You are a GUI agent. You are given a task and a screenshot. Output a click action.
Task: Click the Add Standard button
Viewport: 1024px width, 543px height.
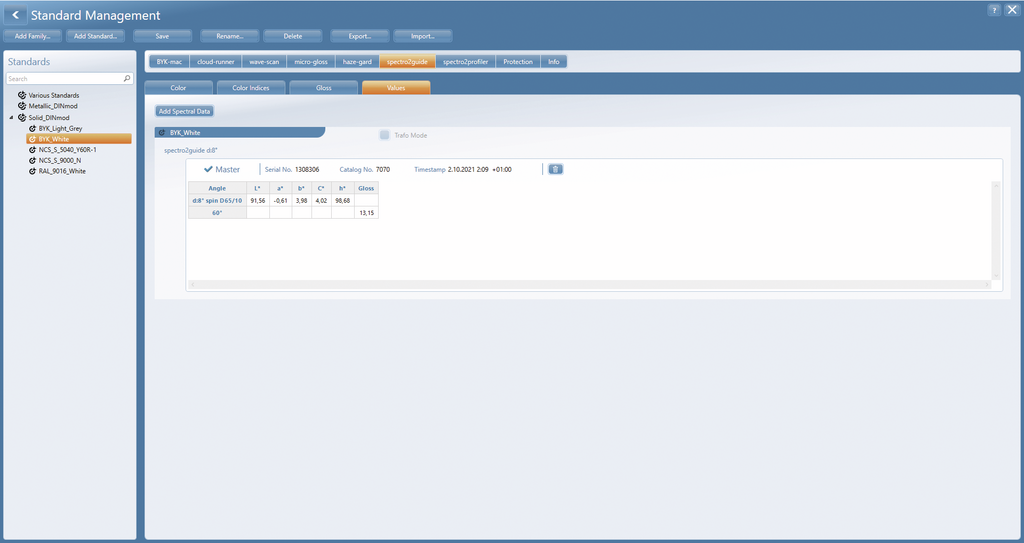(x=95, y=36)
